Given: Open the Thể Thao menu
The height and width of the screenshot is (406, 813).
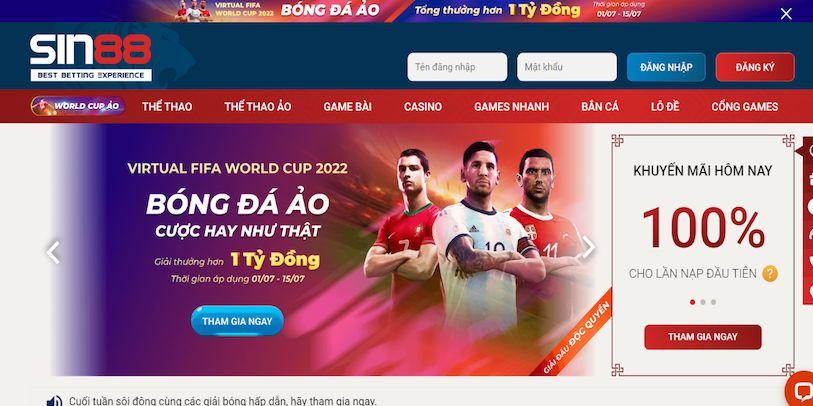Looking at the screenshot, I should 167,107.
